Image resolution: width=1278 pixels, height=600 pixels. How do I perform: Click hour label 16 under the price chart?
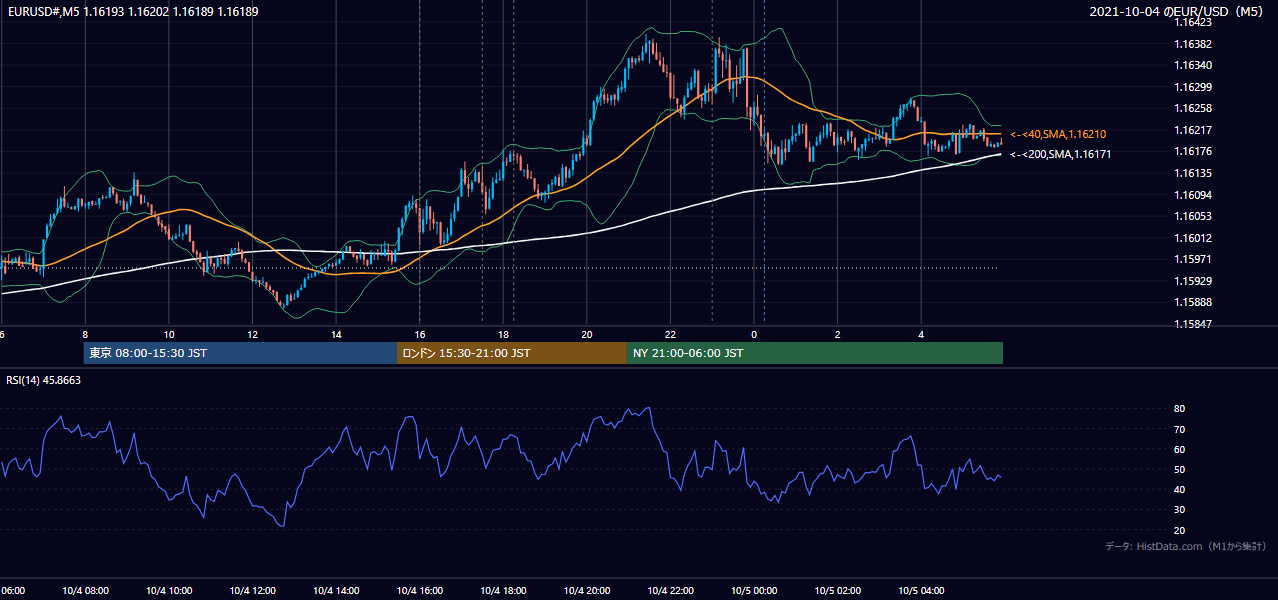(420, 334)
